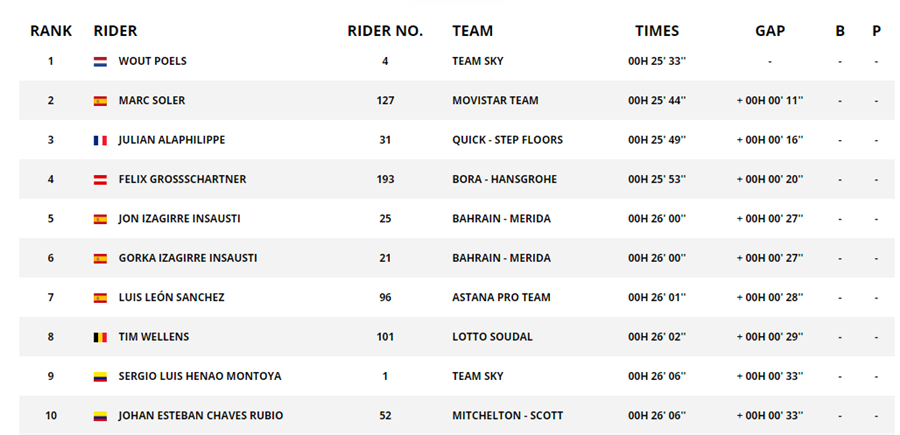Image resolution: width=900 pixels, height=435 pixels.
Task: Click the French flag beside Julian Alaphilippe
Action: pyautogui.click(x=100, y=140)
